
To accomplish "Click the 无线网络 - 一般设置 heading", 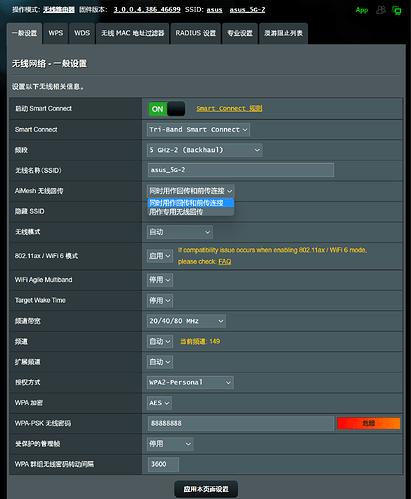I will click(50, 64).
